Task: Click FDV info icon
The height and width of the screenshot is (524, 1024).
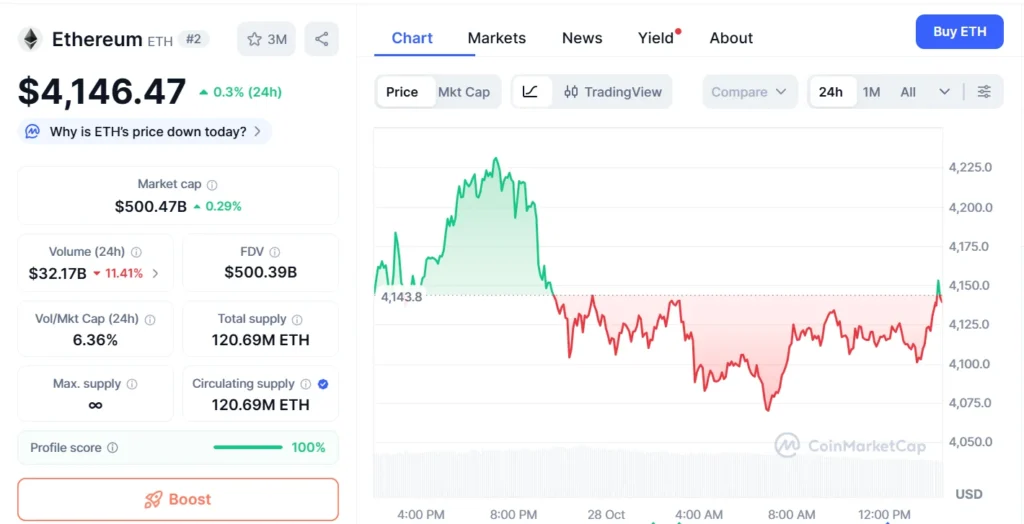Action: (x=275, y=253)
